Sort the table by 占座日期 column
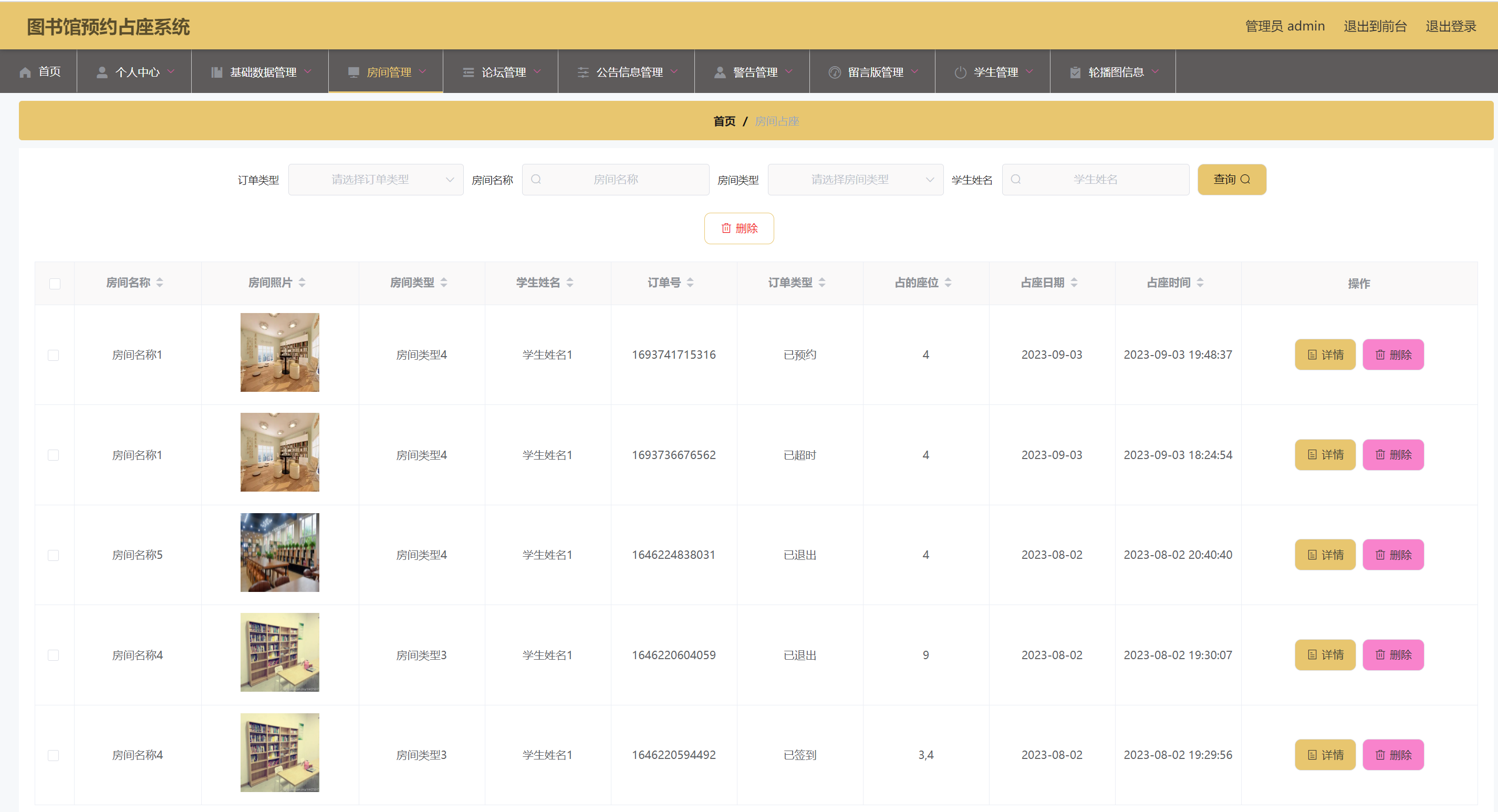The height and width of the screenshot is (812, 1498). click(1074, 283)
